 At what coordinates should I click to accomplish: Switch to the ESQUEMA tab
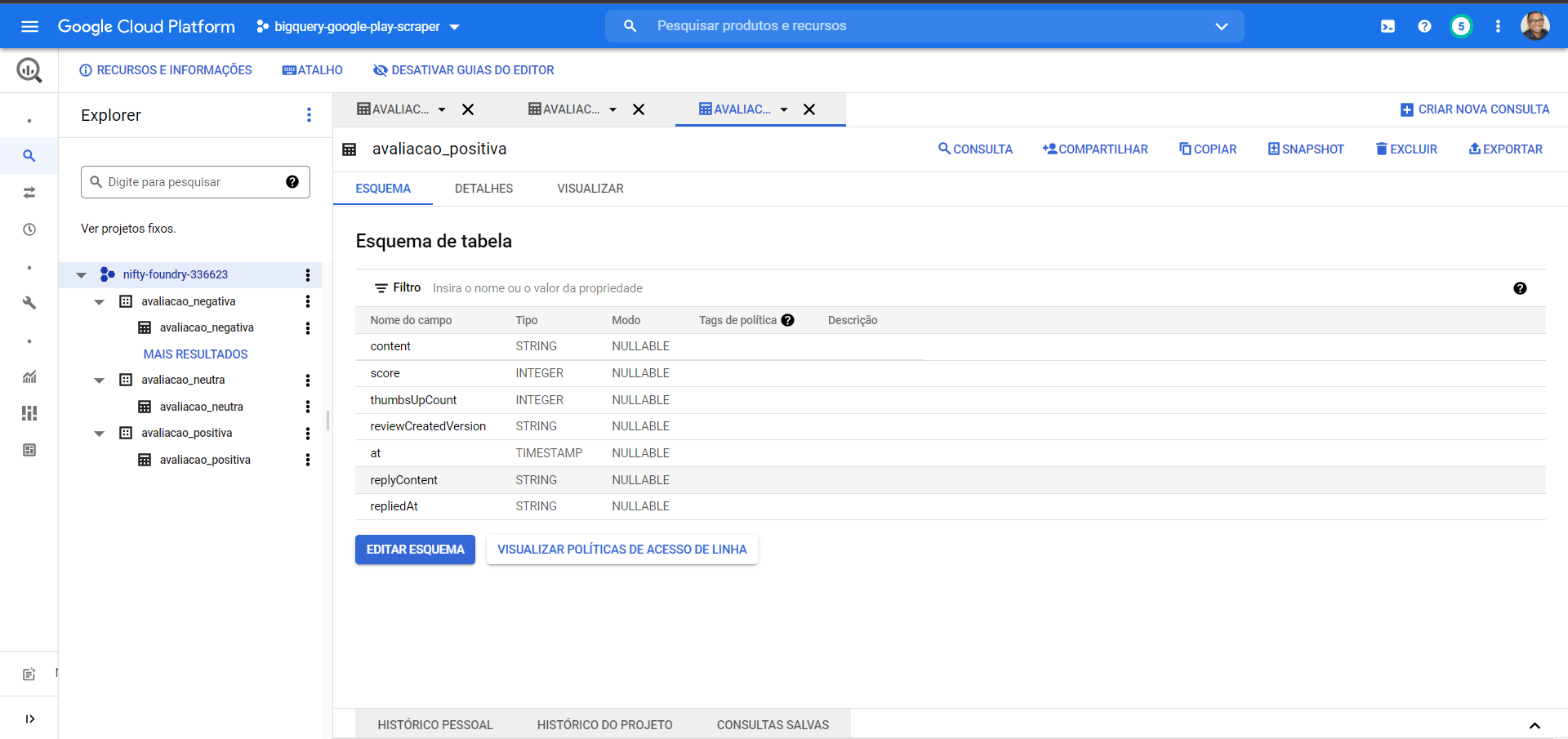(383, 189)
